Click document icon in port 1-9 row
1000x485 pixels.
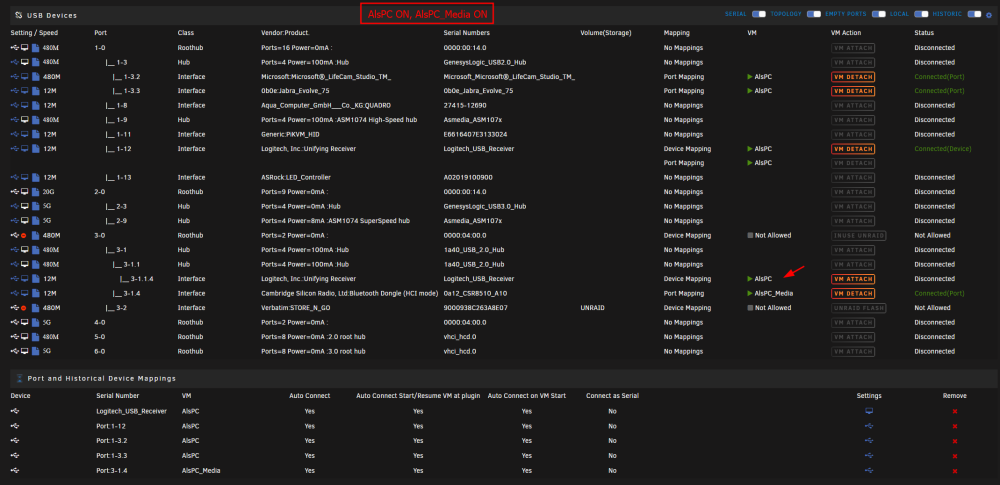point(36,120)
